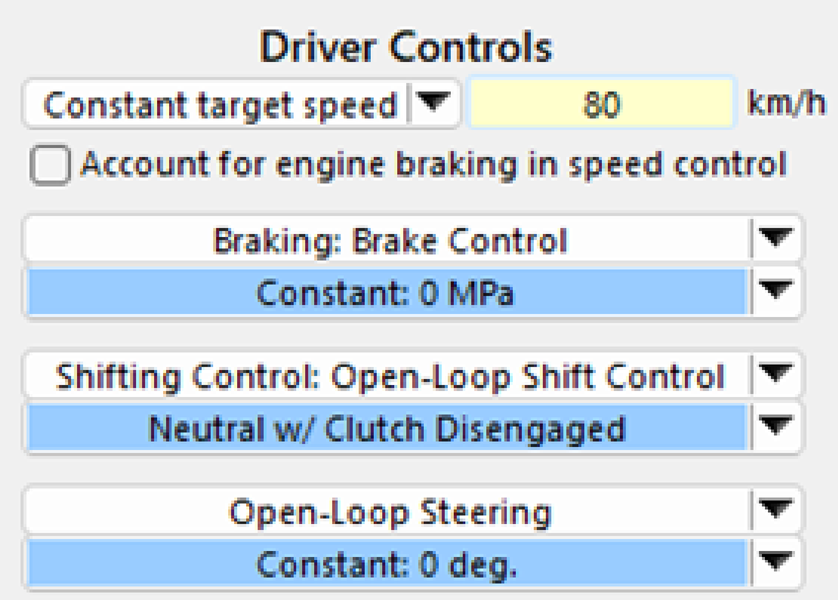Screen dimensions: 838x600
Task: Click the Braking: Brake Control selector
Action: tap(388, 240)
